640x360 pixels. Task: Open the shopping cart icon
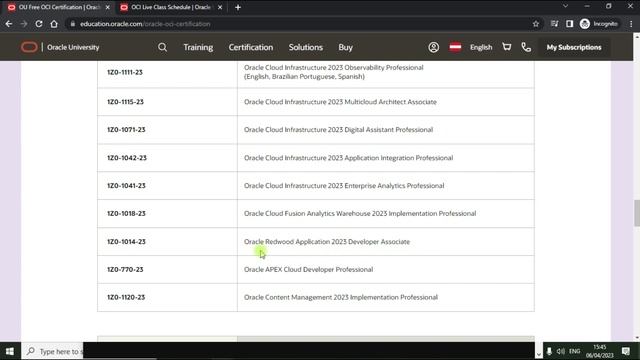[507, 47]
